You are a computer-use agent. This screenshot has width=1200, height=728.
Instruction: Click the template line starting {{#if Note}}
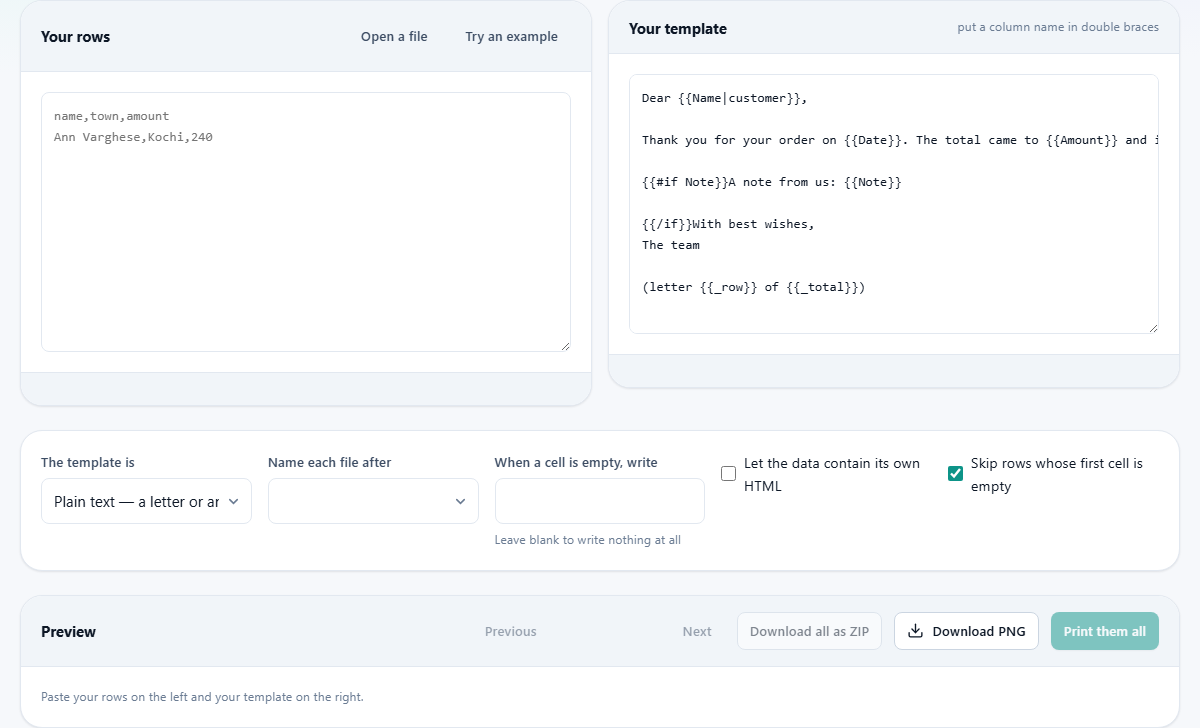tap(772, 182)
